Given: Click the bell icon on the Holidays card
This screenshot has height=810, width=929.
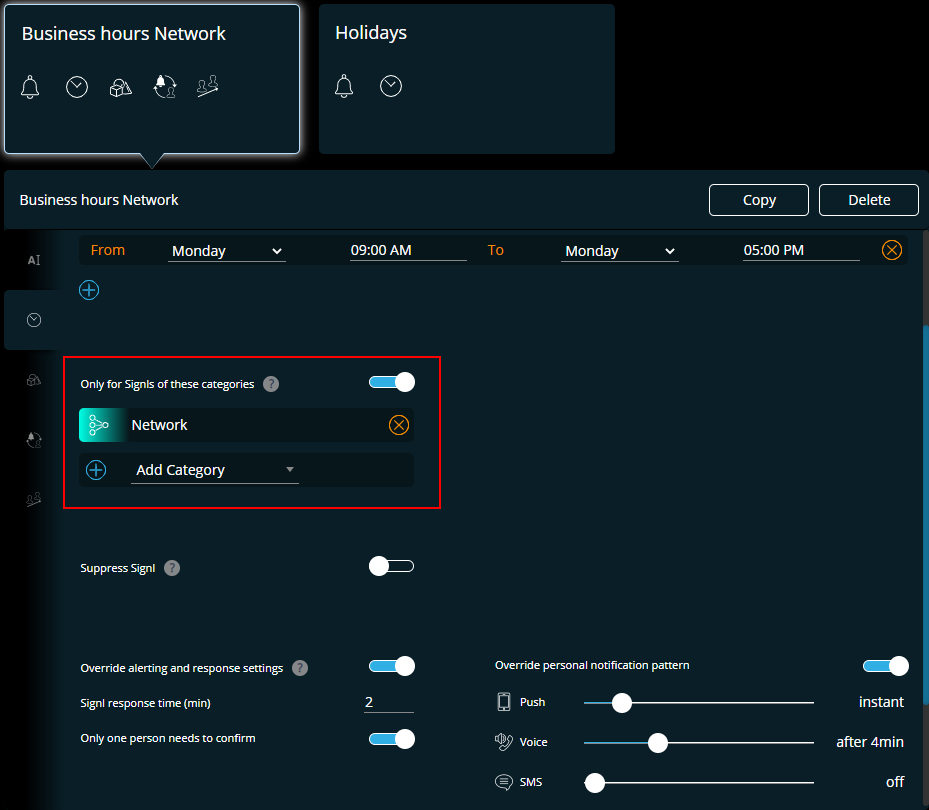Looking at the screenshot, I should pos(344,87).
